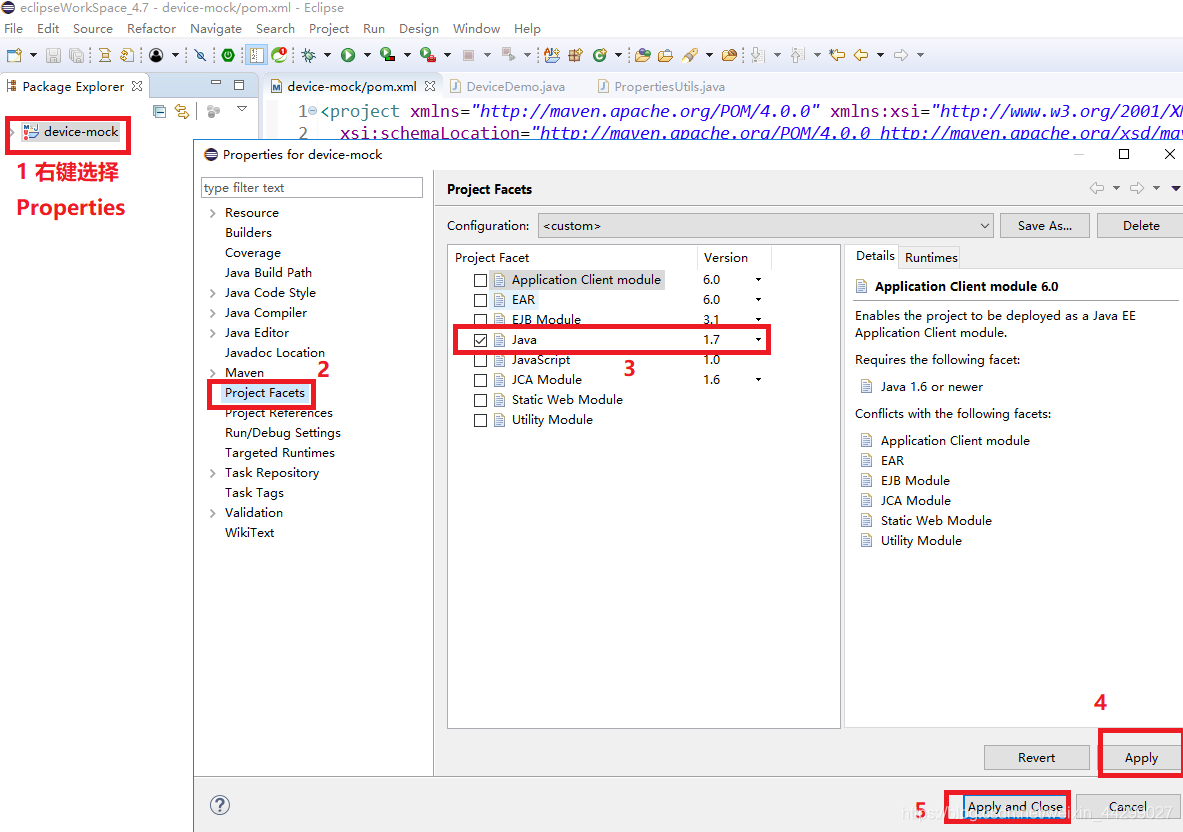Image resolution: width=1183 pixels, height=832 pixels.
Task: Click the Back navigation arrow in toolbar
Action: (x=861, y=55)
